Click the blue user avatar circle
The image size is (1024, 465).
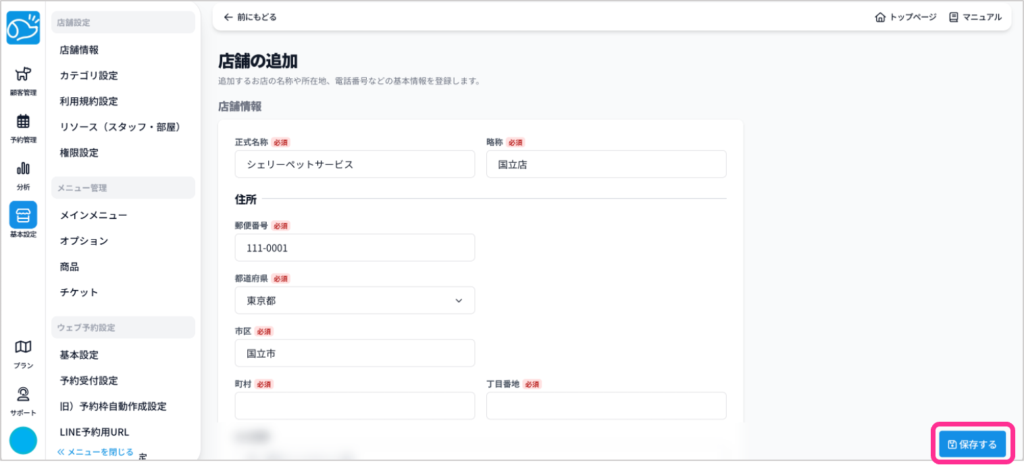click(22, 440)
